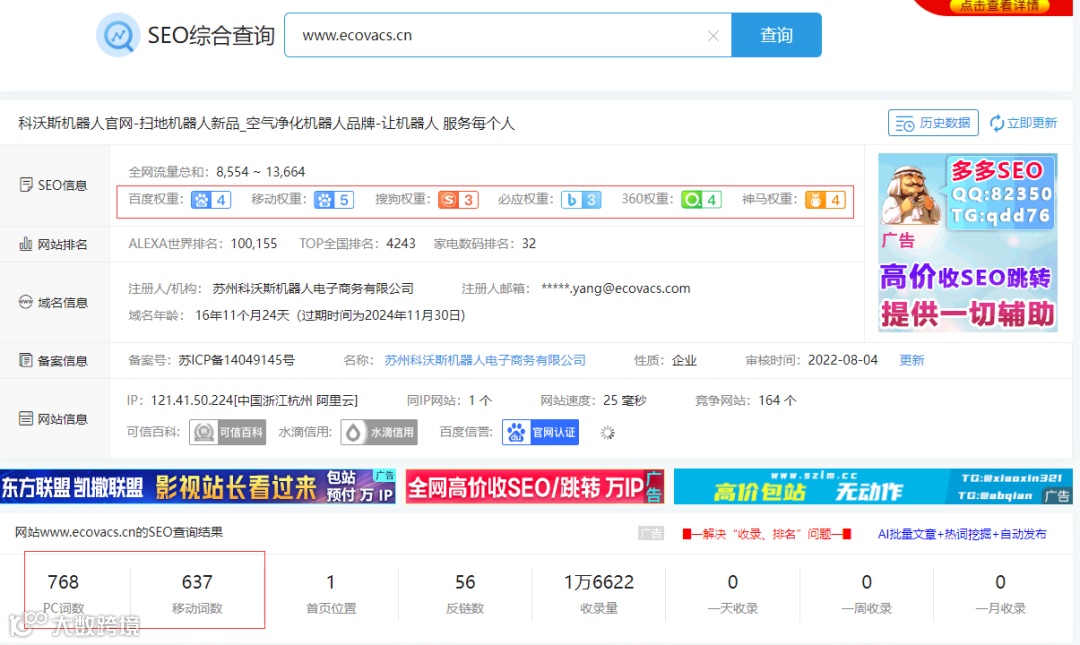Click the 一天收录 value 0
Screen dimensions: 1080x645
[733, 582]
